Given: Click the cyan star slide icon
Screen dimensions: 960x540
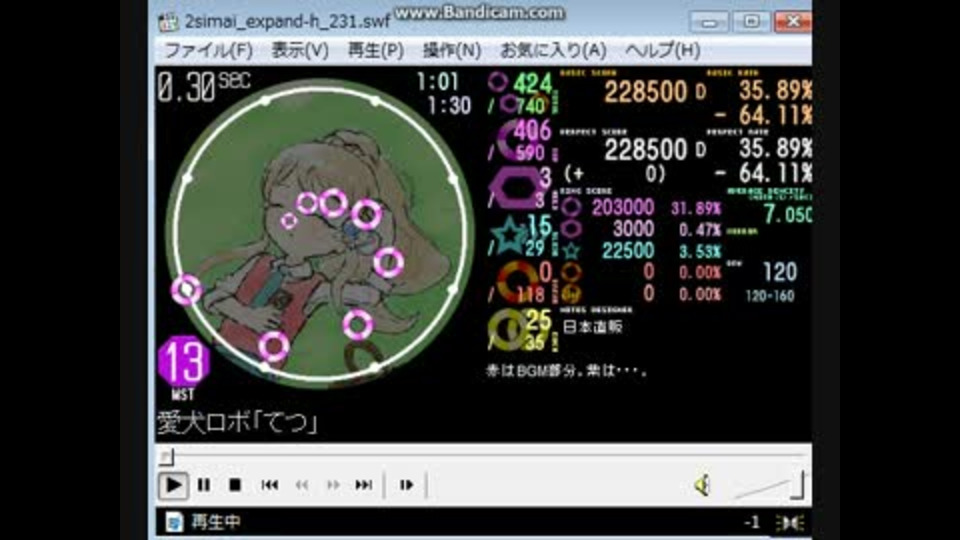Looking at the screenshot, I should (x=510, y=236).
